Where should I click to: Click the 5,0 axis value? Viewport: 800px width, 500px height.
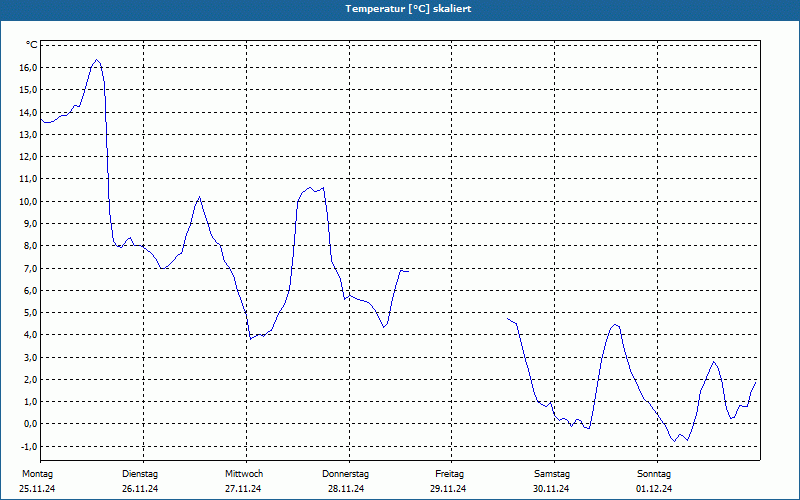click(x=30, y=313)
